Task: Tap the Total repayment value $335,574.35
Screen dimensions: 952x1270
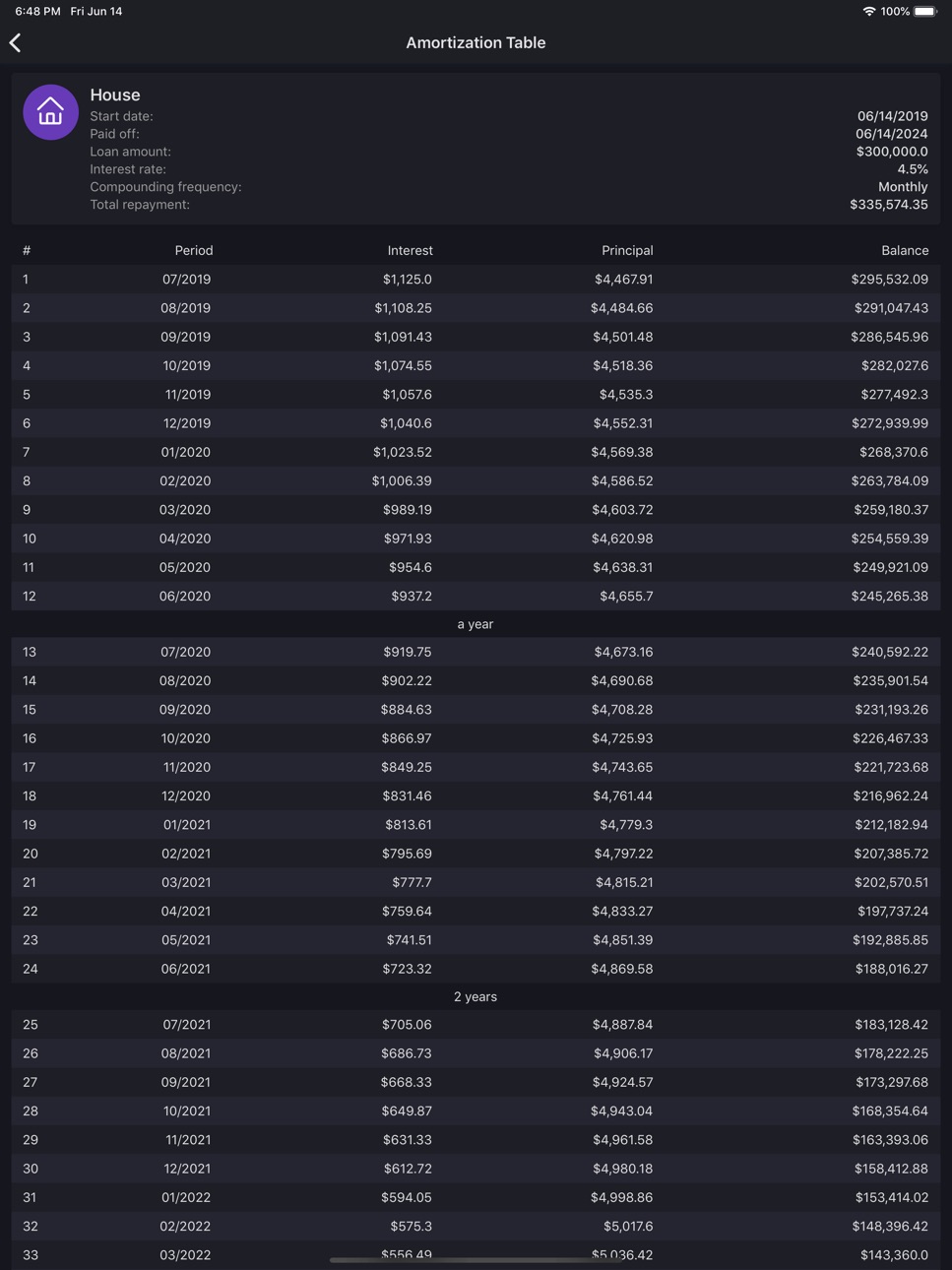Action: (889, 205)
